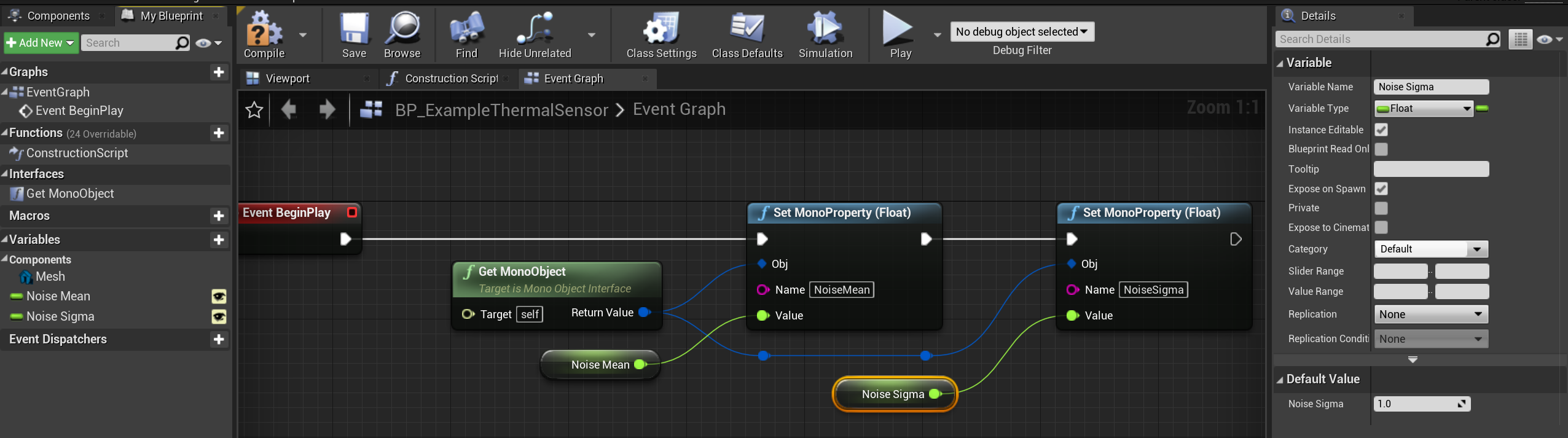Add a new function with plus button
The width and height of the screenshot is (1568, 438).
point(219,133)
